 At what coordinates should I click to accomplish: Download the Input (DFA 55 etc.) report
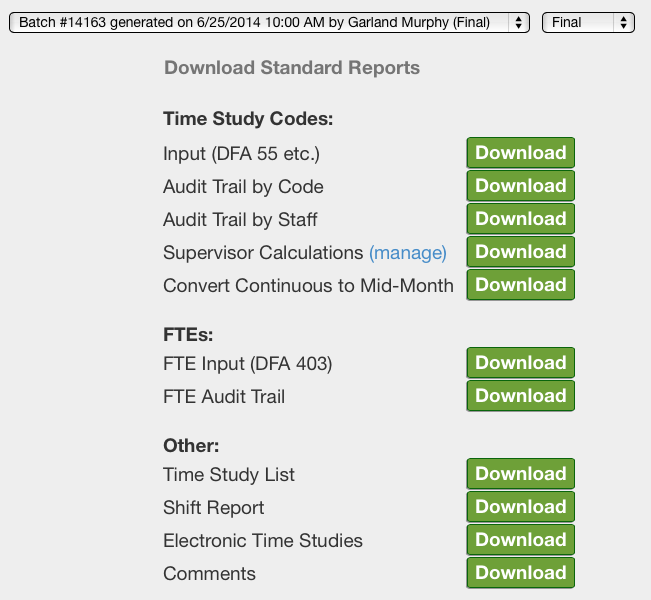pos(520,153)
